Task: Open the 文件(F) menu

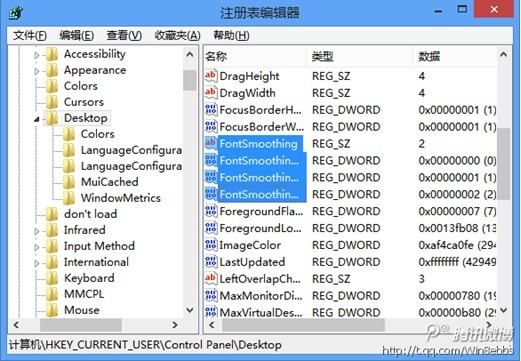Action: click(x=30, y=35)
